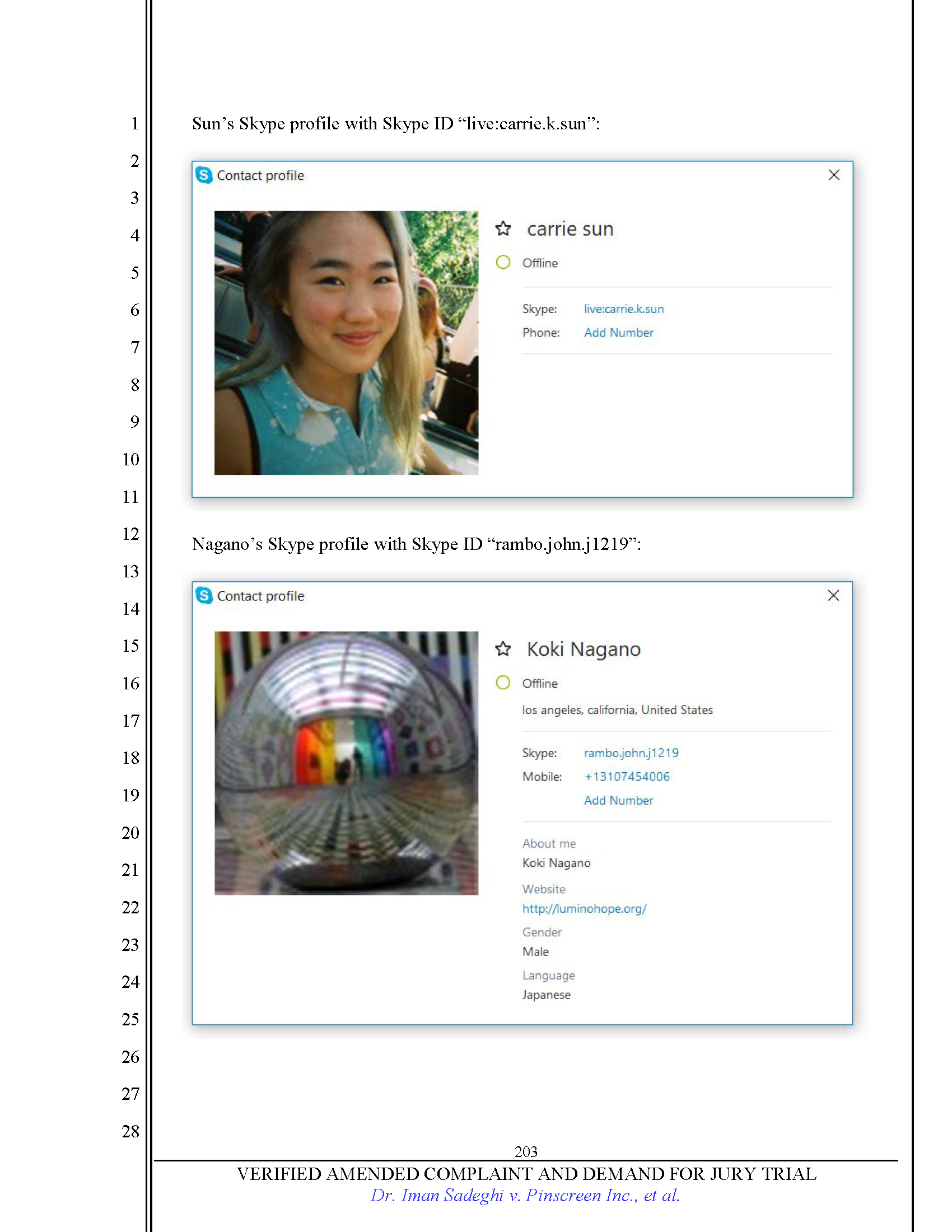Viewport: 952px width, 1232px height.
Task: Call the mobile number +13107454006
Action: pyautogui.click(x=627, y=777)
